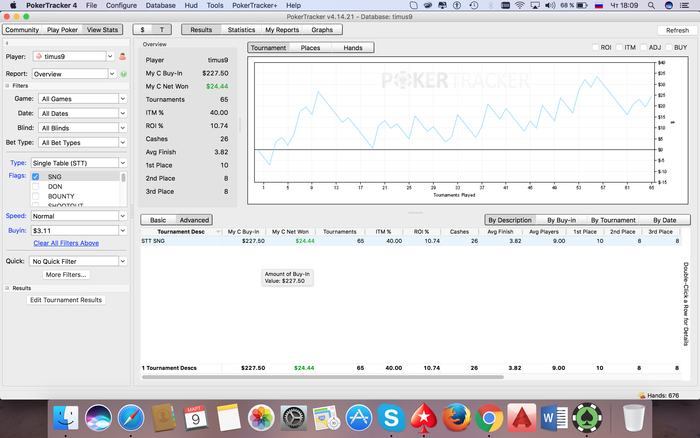Open App Store from the dock
Viewport: 700px width, 438px height.
pos(358,418)
